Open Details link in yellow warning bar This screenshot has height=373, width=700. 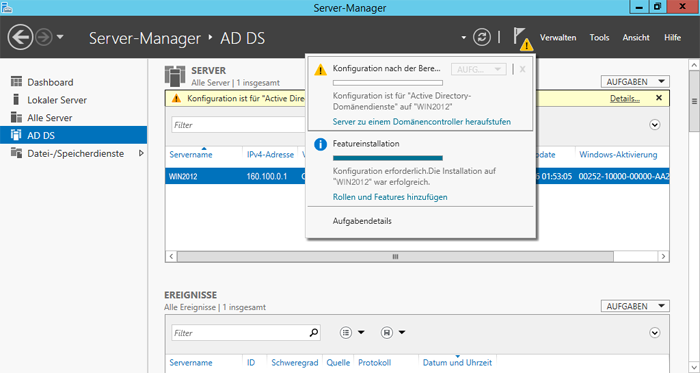pos(625,99)
